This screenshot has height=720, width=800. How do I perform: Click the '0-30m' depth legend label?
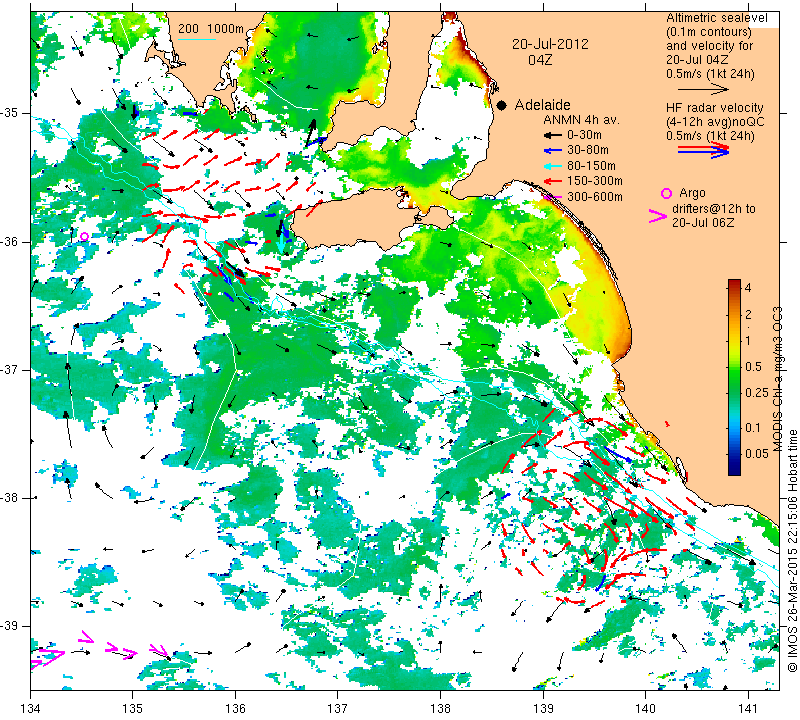click(x=584, y=135)
